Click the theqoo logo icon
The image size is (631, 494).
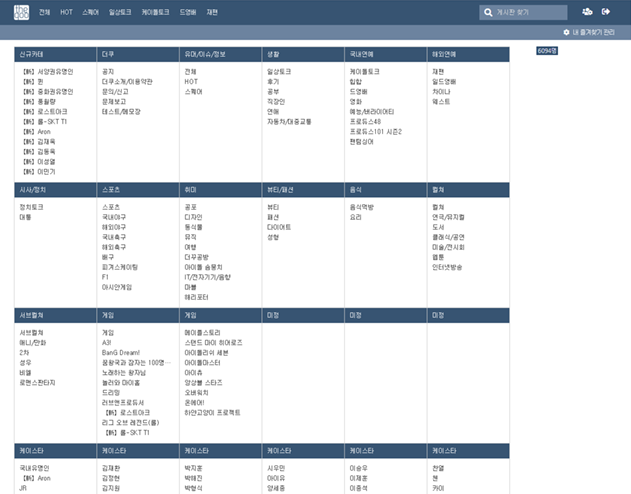tap(19, 12)
